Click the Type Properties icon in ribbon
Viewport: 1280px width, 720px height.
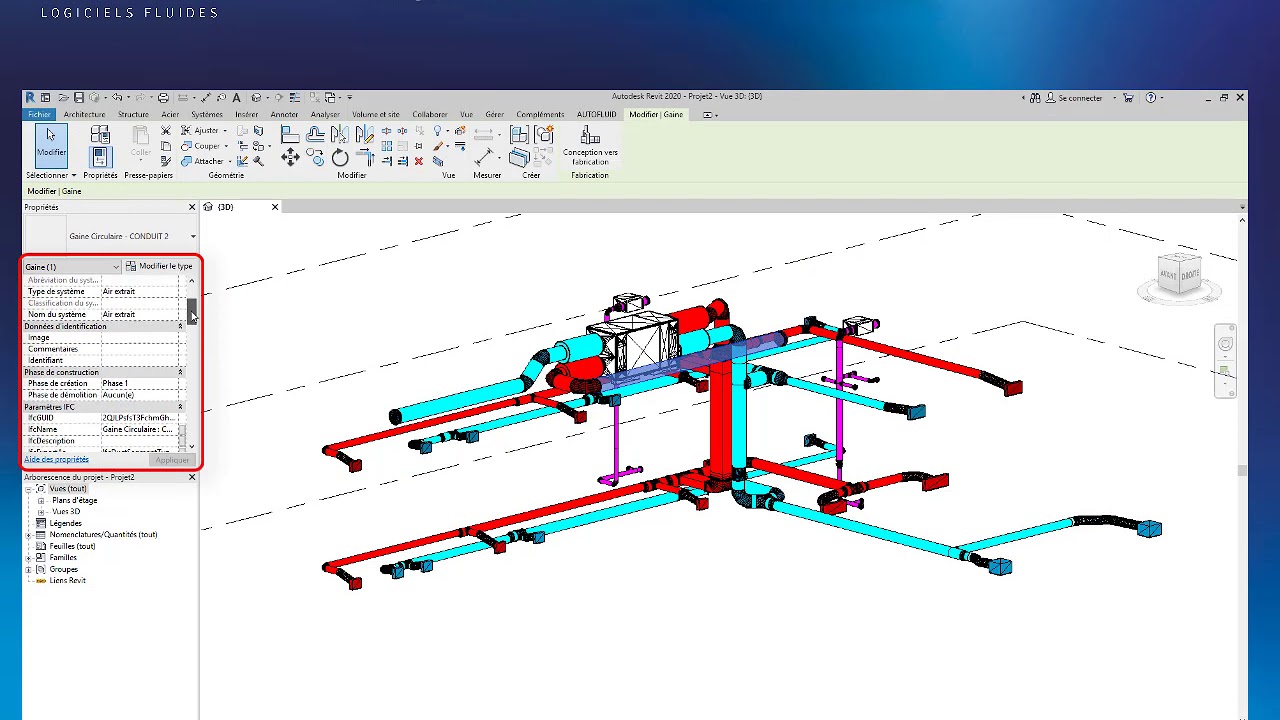[100, 134]
